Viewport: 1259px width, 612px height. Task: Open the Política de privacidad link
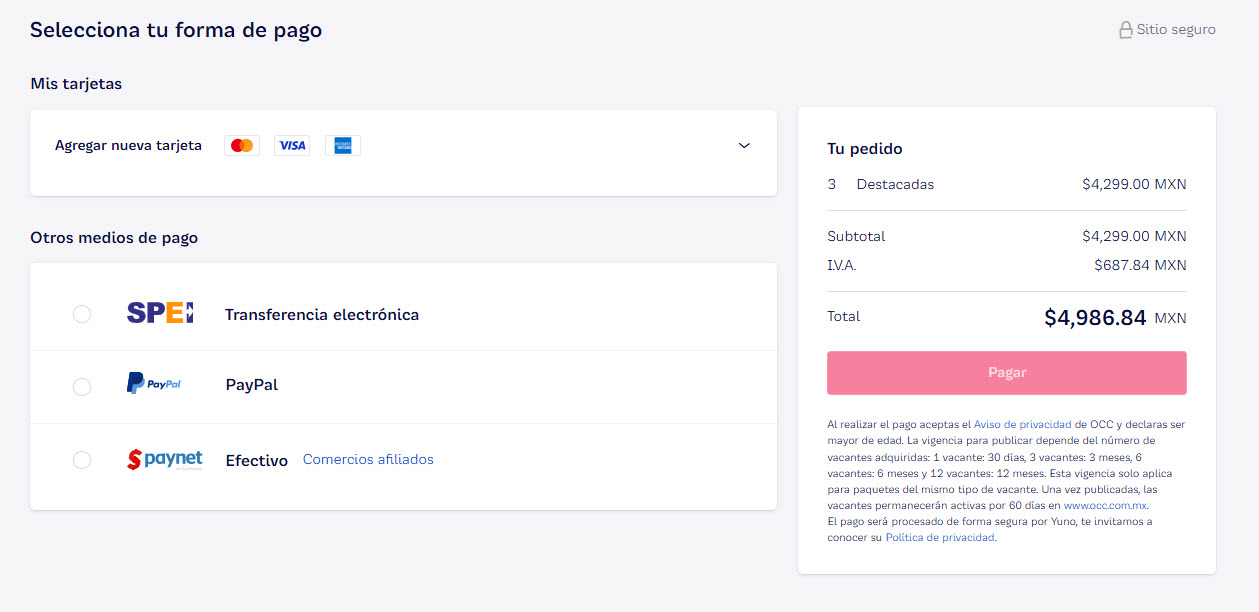tap(940, 538)
